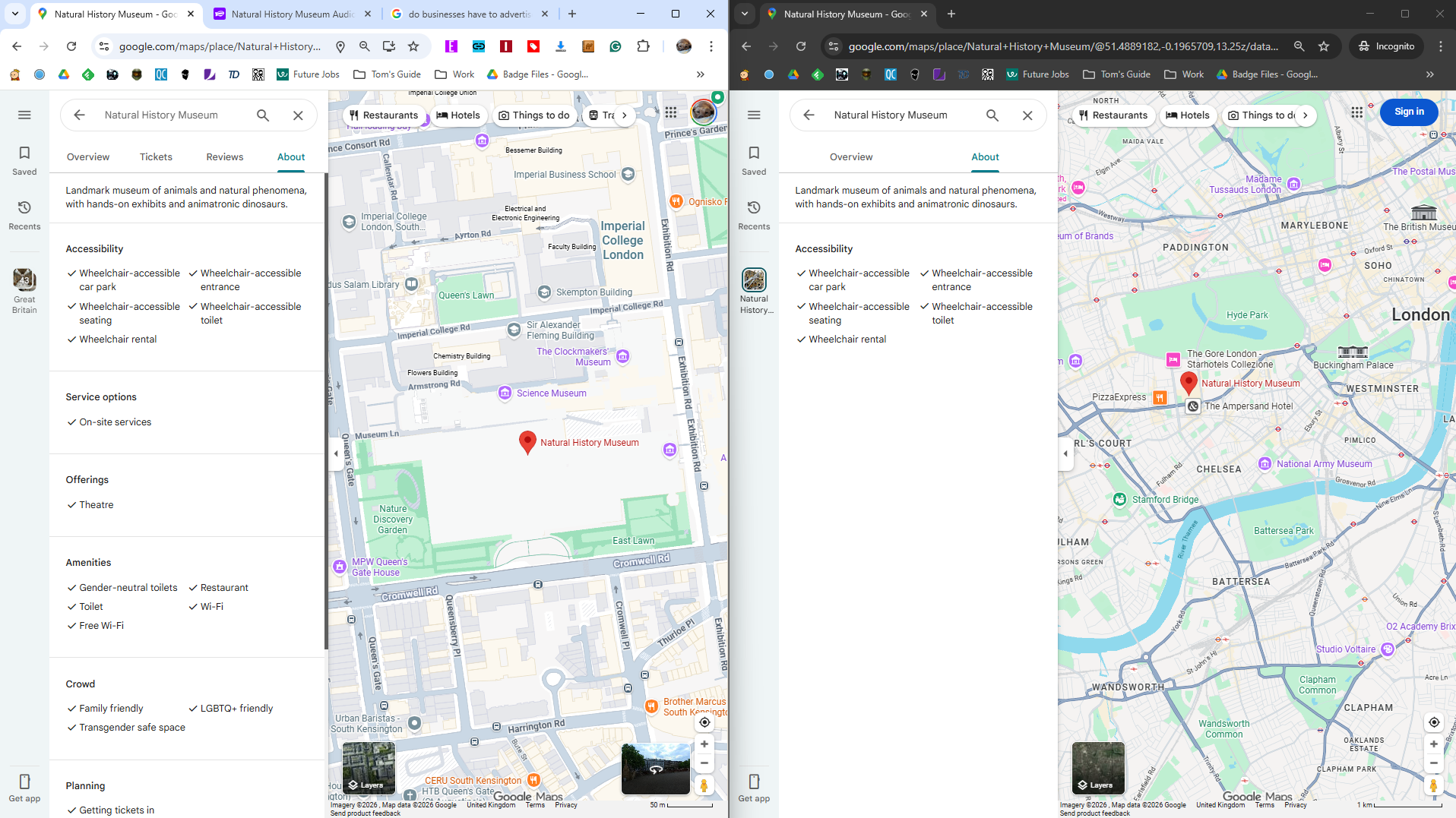Click the Show Your Location compass icon
The width and height of the screenshot is (1456, 818).
point(704,722)
